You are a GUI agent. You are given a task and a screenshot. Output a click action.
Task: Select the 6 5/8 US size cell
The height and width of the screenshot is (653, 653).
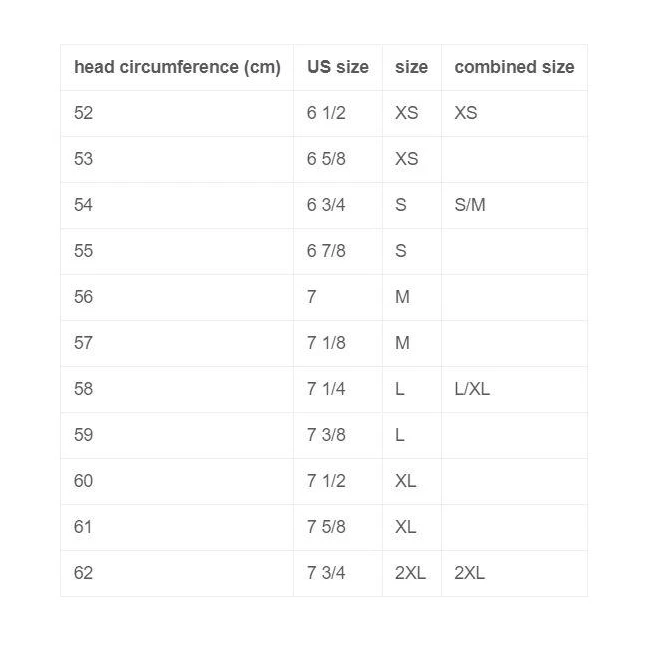pyautogui.click(x=326, y=159)
